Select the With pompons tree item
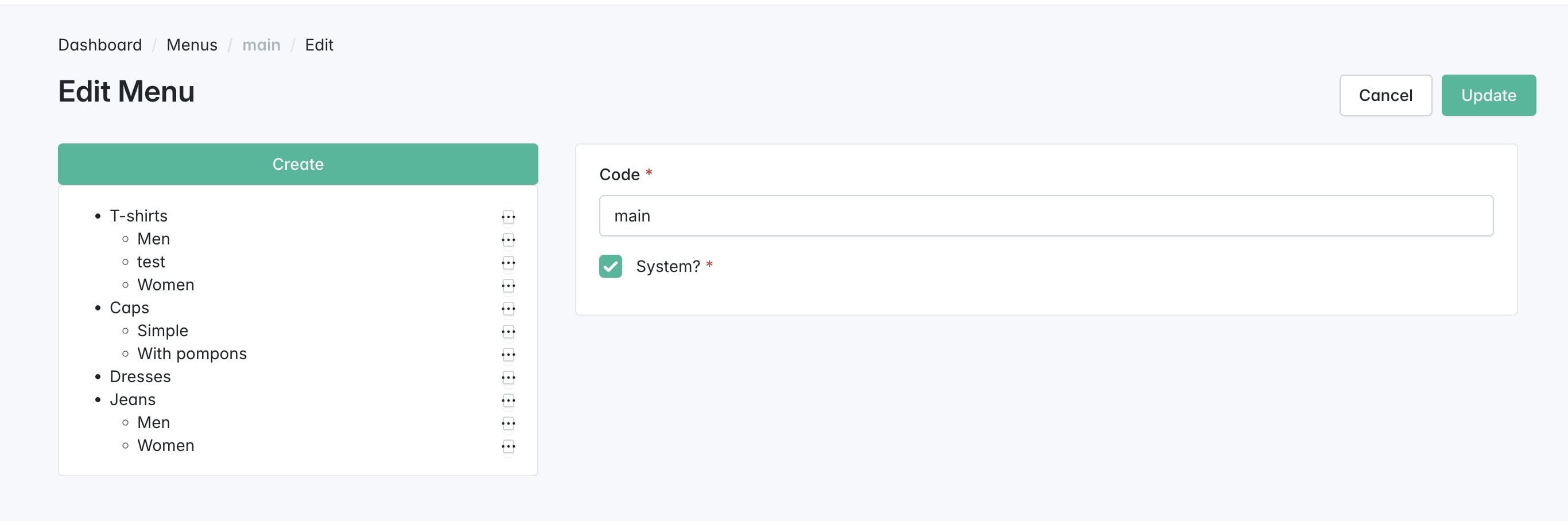1568x521 pixels. point(192,353)
